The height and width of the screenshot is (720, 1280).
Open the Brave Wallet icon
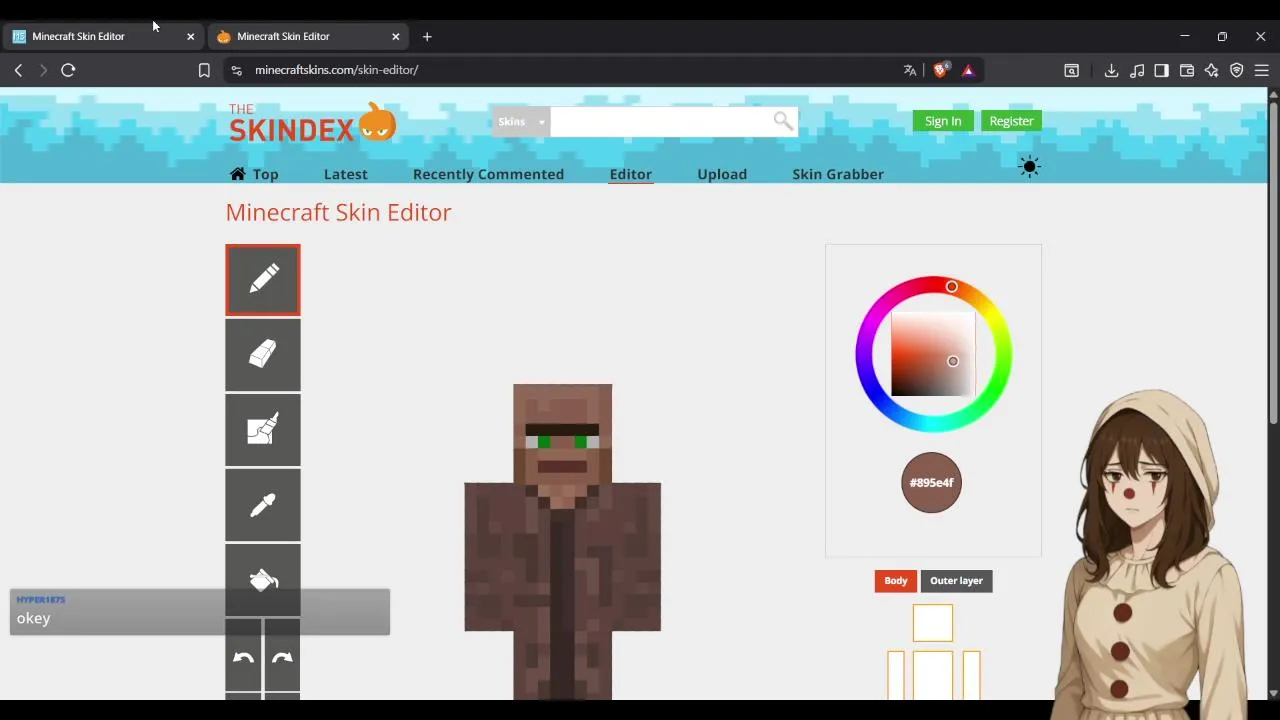pos(1187,70)
